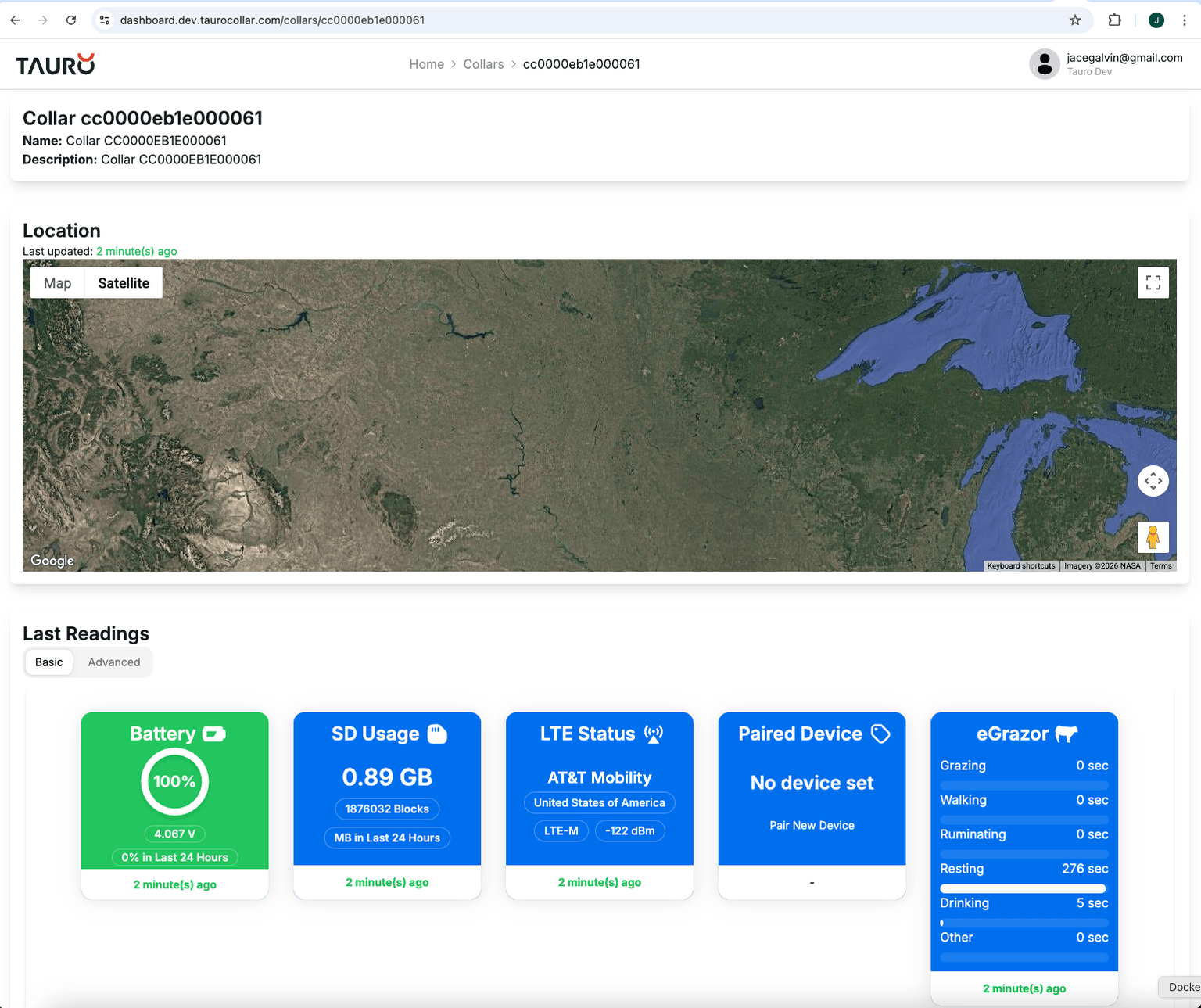Reload the page using the refresh icon
The image size is (1201, 1008).
click(x=71, y=20)
